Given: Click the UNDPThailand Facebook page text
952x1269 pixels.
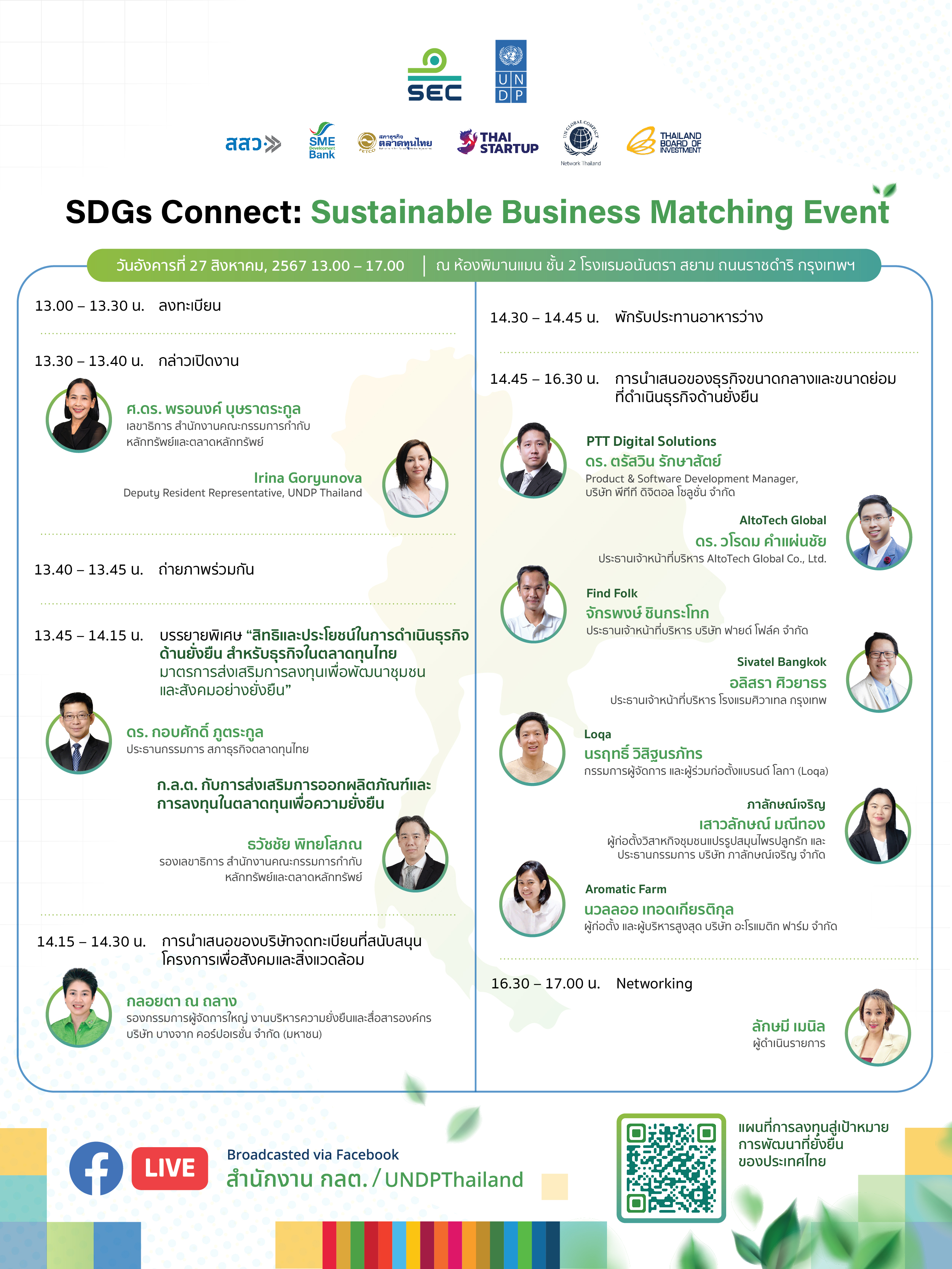Looking at the screenshot, I should tap(454, 1180).
